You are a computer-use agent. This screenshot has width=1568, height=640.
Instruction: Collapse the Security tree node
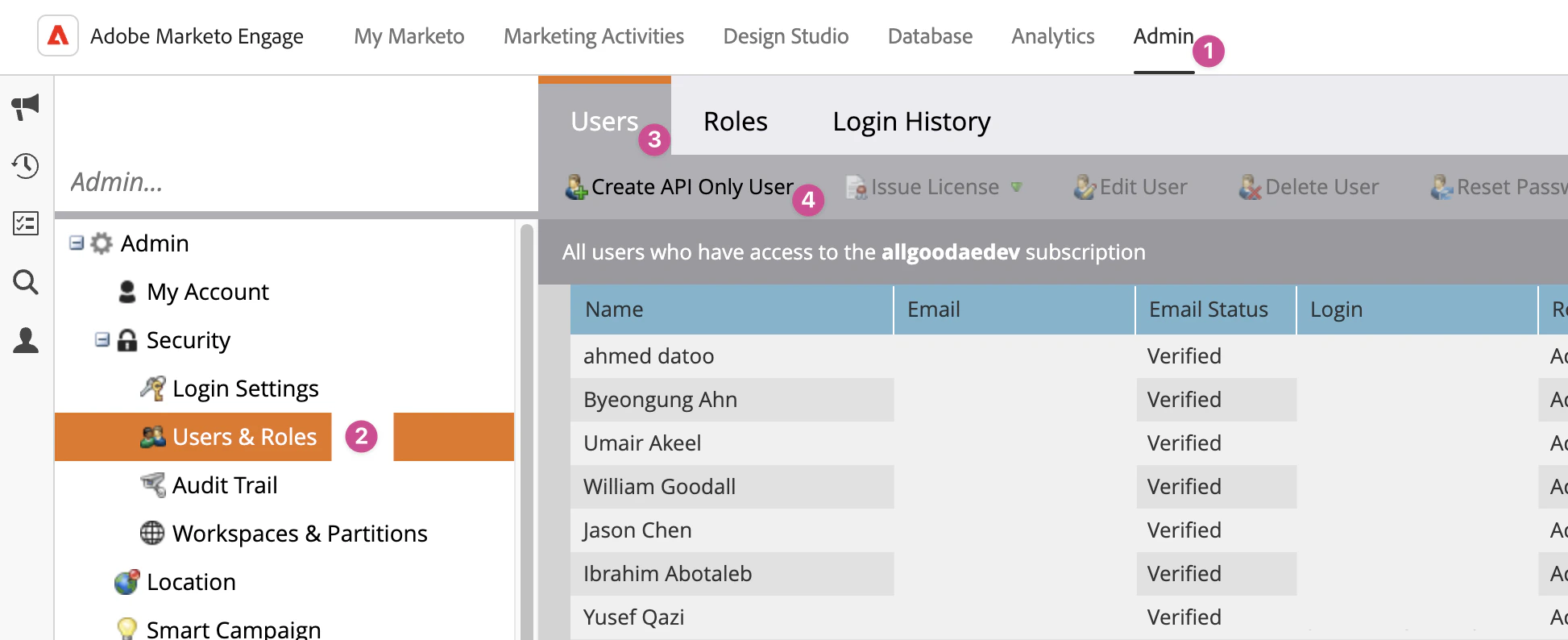(102, 339)
